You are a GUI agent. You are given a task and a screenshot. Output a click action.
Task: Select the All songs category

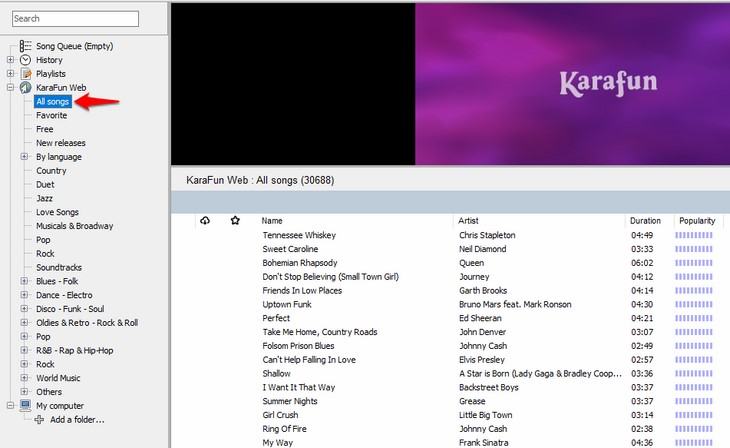pyautogui.click(x=53, y=102)
